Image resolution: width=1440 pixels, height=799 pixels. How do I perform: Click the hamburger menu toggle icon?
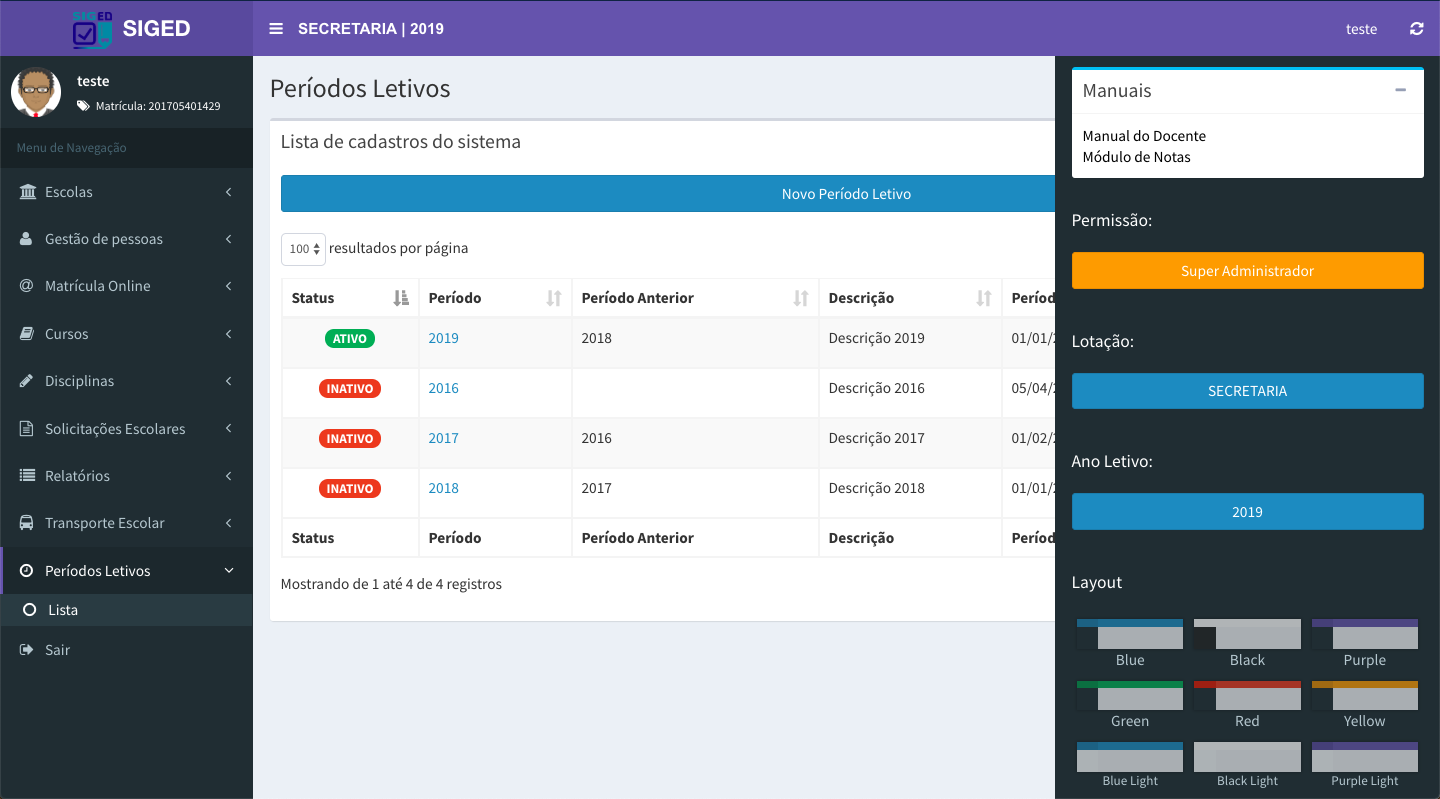[276, 29]
